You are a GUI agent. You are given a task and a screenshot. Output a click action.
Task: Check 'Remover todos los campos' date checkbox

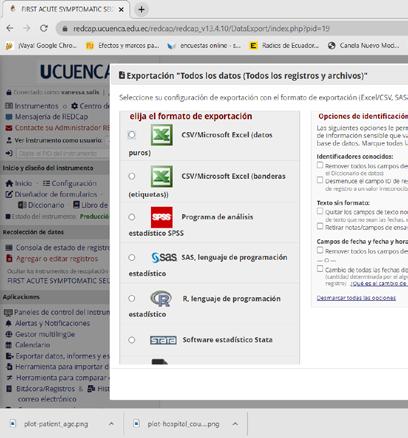point(320,250)
